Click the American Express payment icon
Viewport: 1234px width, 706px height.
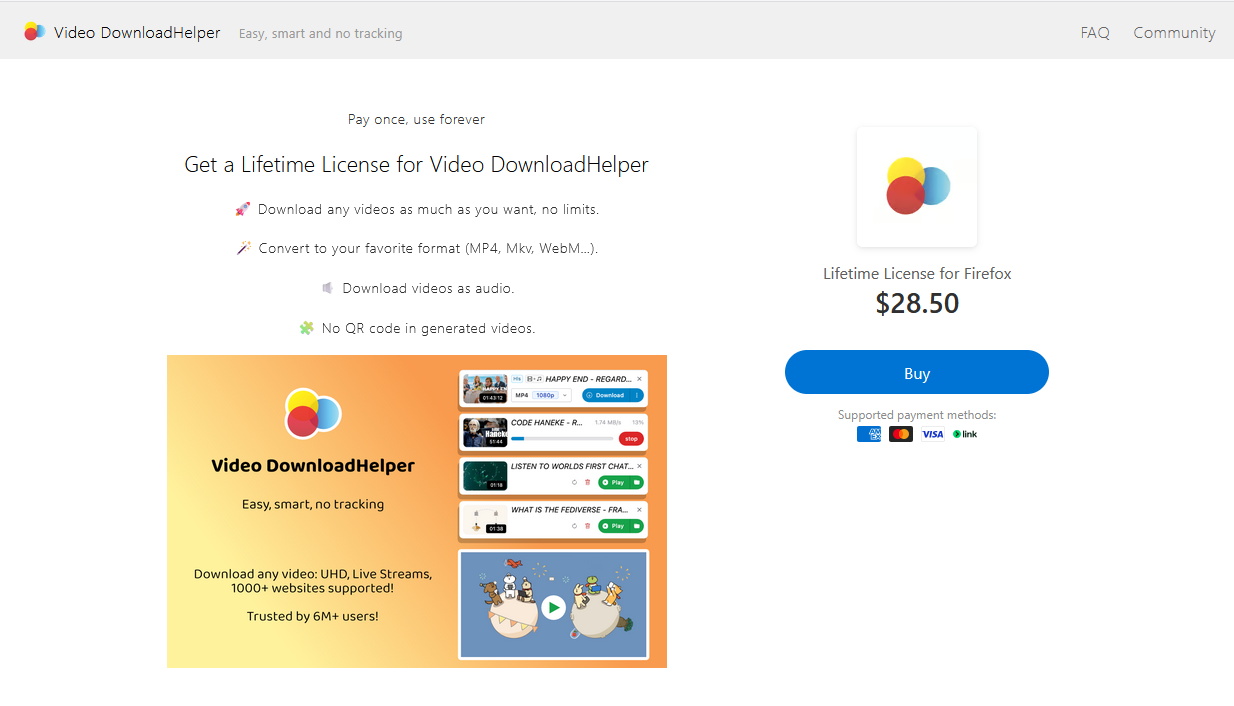(869, 434)
